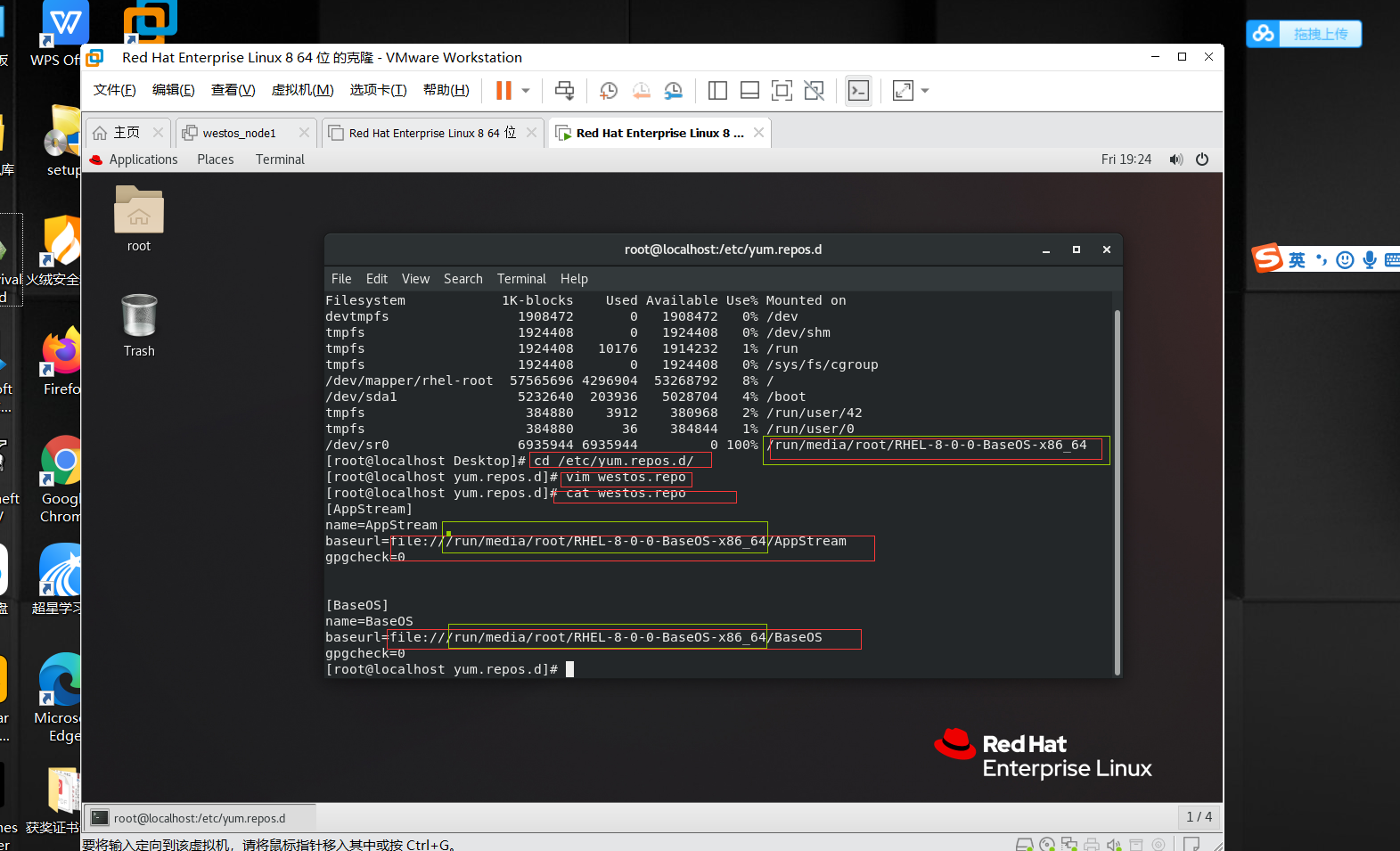Open the dropdown arrow next to the pause button
This screenshot has width=1400, height=851.
tap(526, 90)
